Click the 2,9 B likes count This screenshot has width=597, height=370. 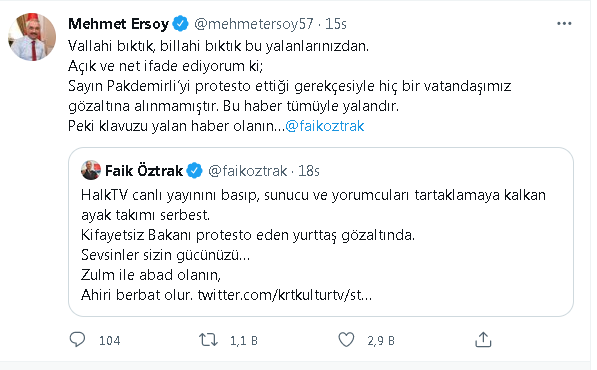click(x=381, y=340)
